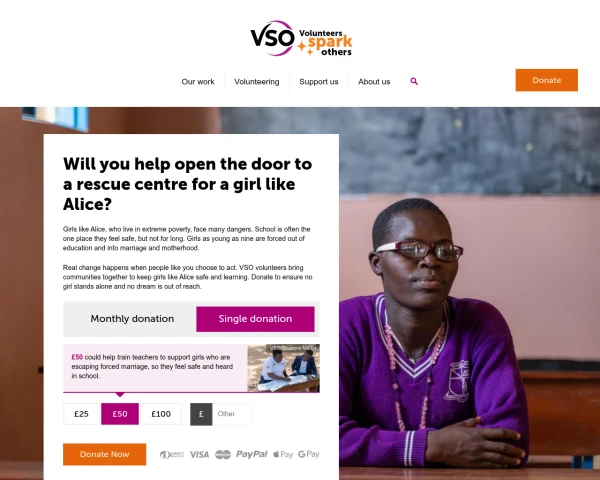Choose the £50 donation amount

120,414
